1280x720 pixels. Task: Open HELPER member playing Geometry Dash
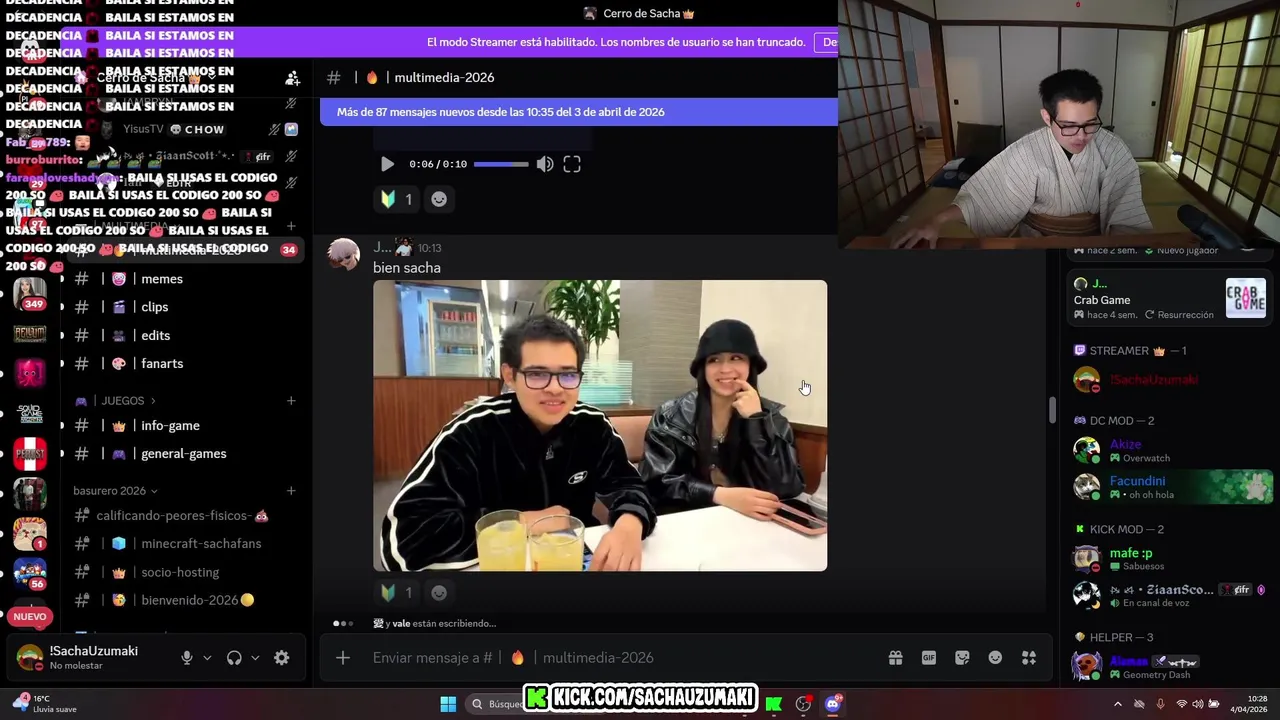click(x=1168, y=667)
